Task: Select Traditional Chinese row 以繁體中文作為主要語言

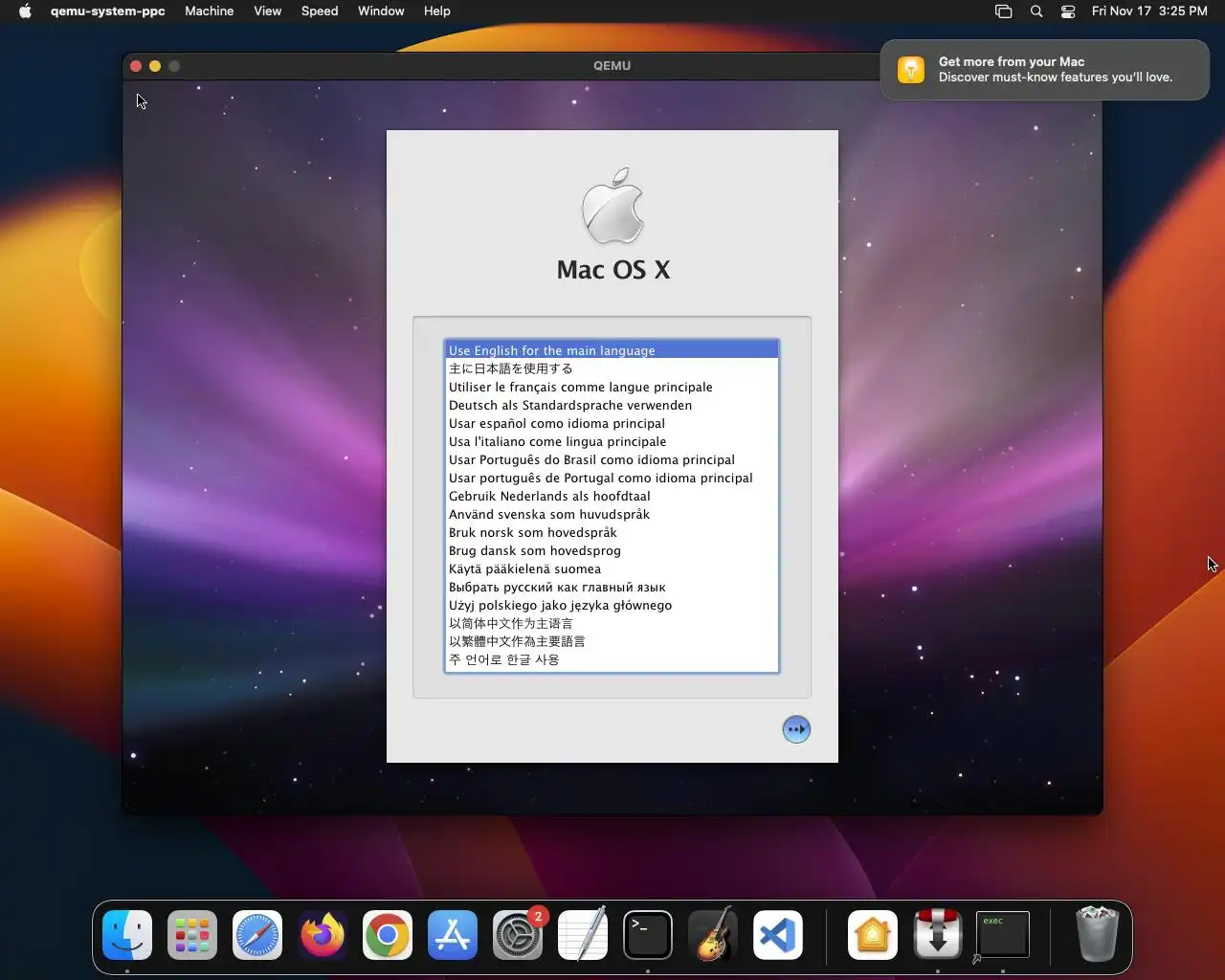Action: point(612,641)
